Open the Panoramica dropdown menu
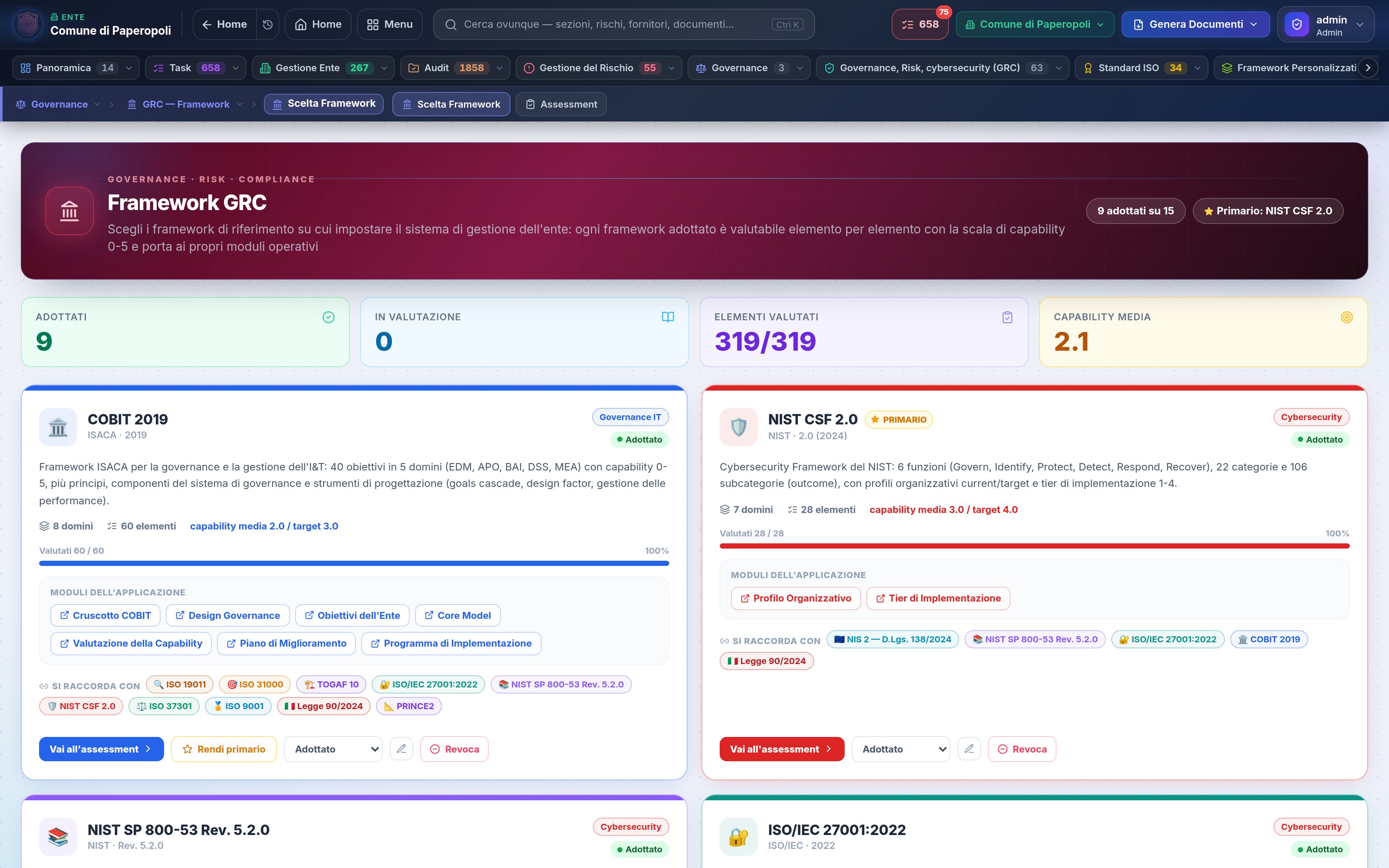Viewport: 1389px width, 868px height. (75, 68)
